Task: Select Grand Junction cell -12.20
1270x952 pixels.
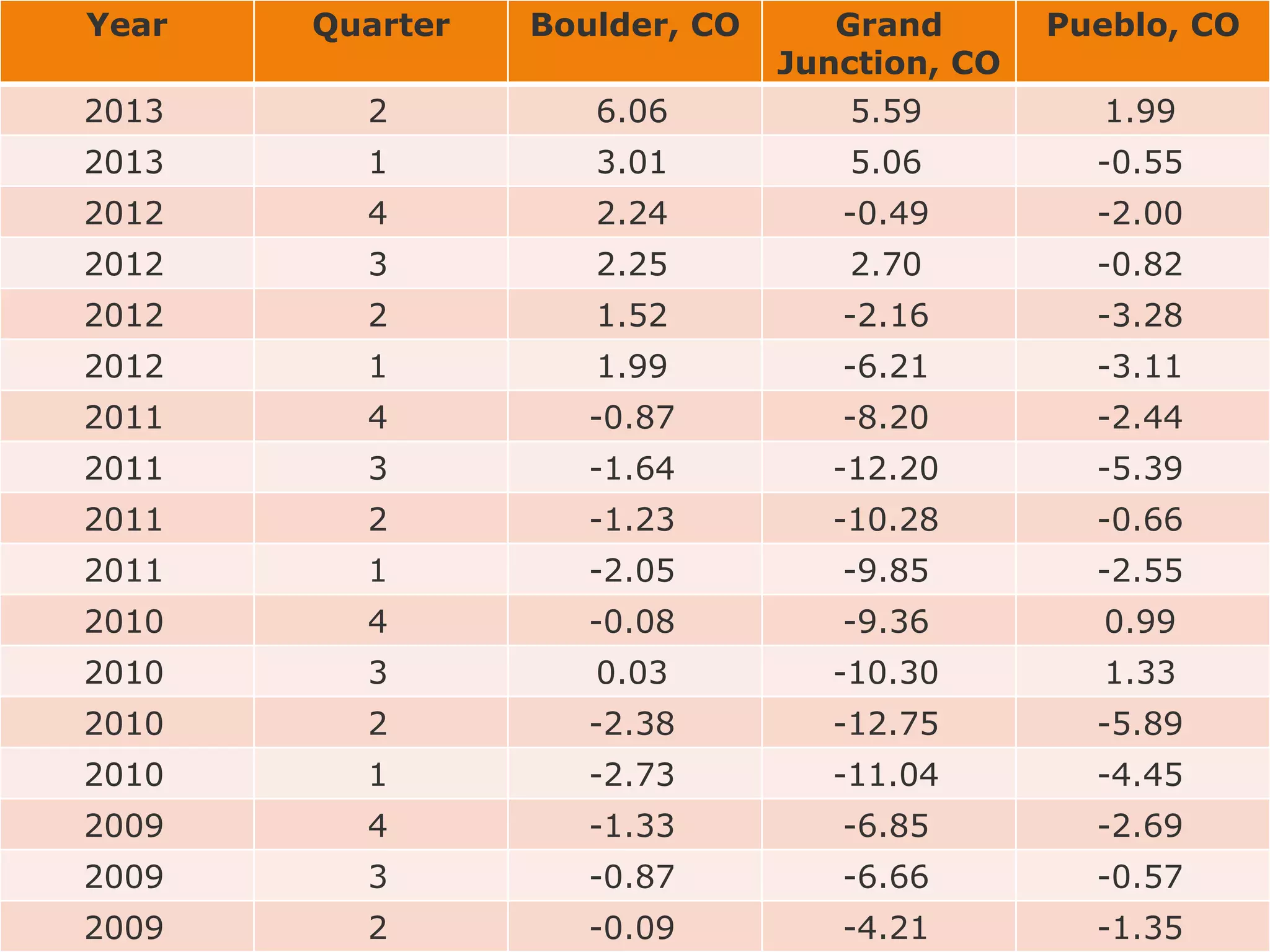Action: (x=886, y=468)
